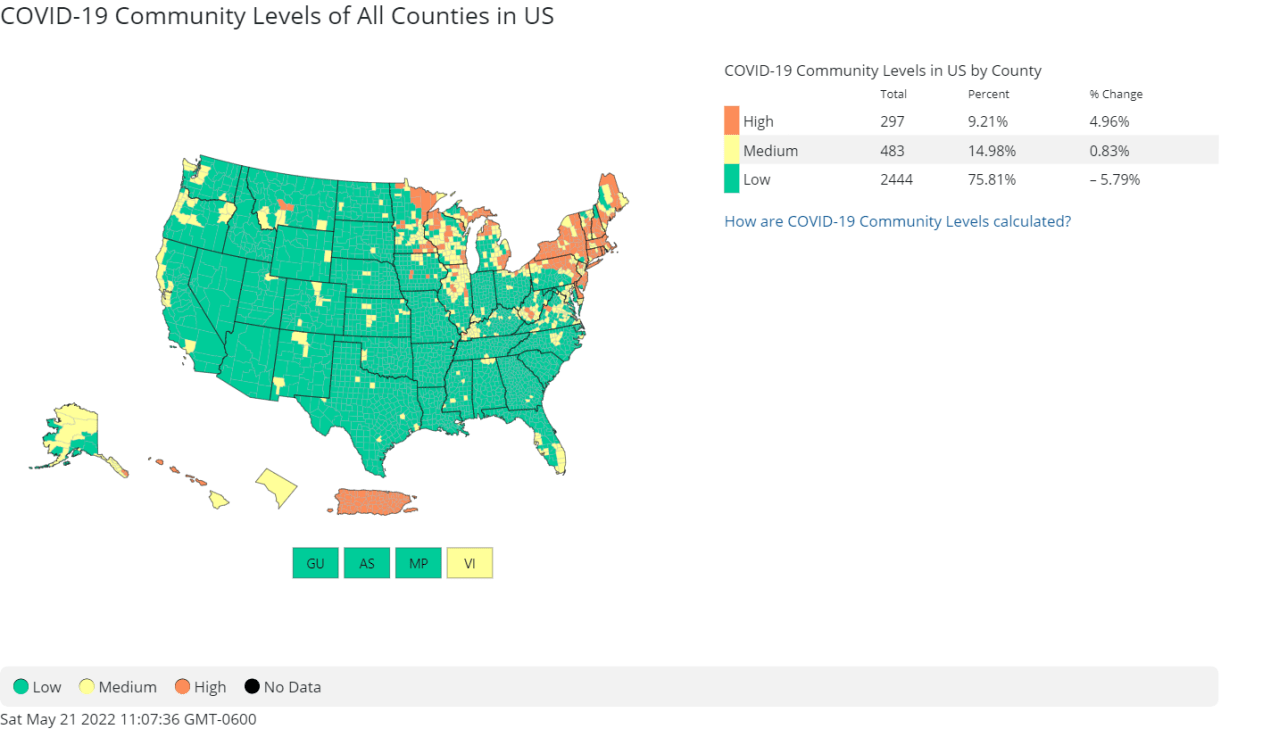Click the black No Data legend swatch
Screen dimensions: 1279x729
[251, 686]
